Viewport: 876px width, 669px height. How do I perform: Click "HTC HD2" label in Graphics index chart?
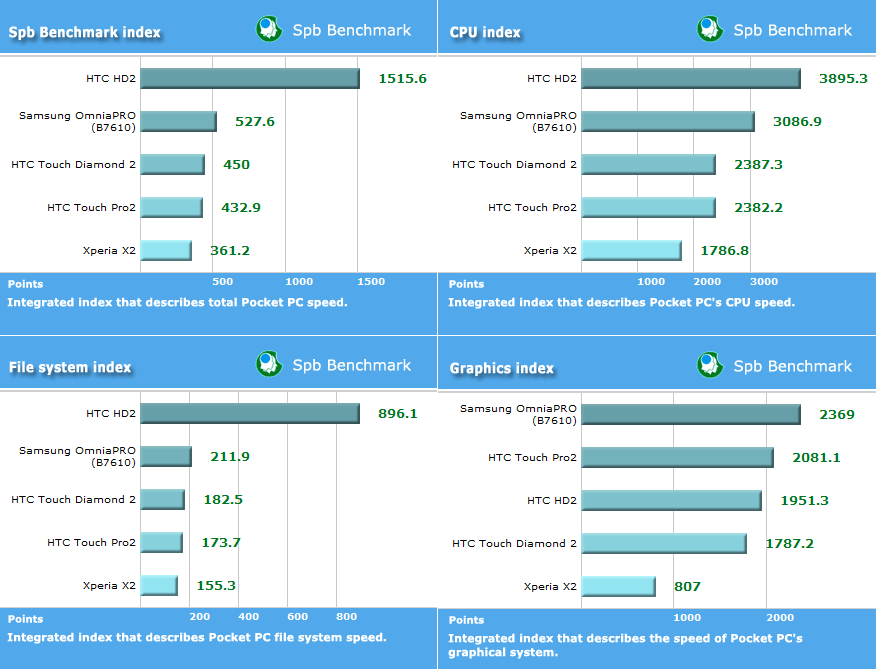point(552,501)
